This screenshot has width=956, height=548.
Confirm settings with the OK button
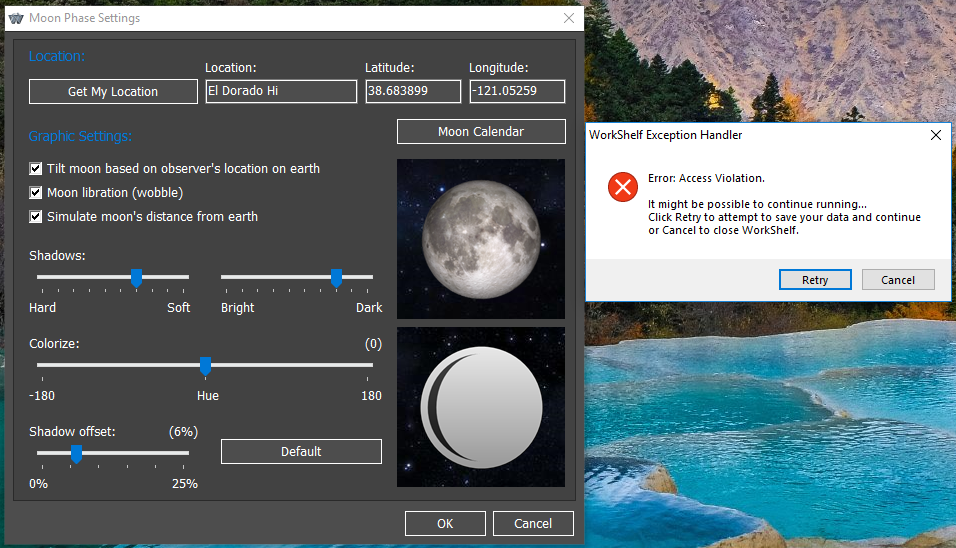coord(445,523)
